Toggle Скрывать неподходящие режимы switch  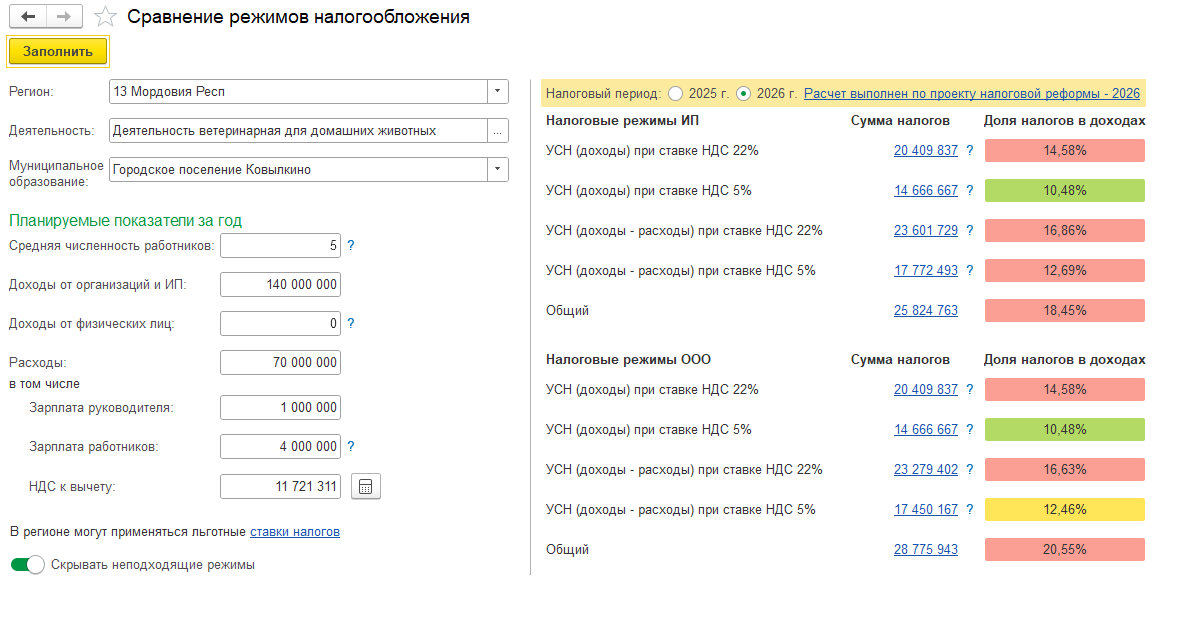point(28,565)
